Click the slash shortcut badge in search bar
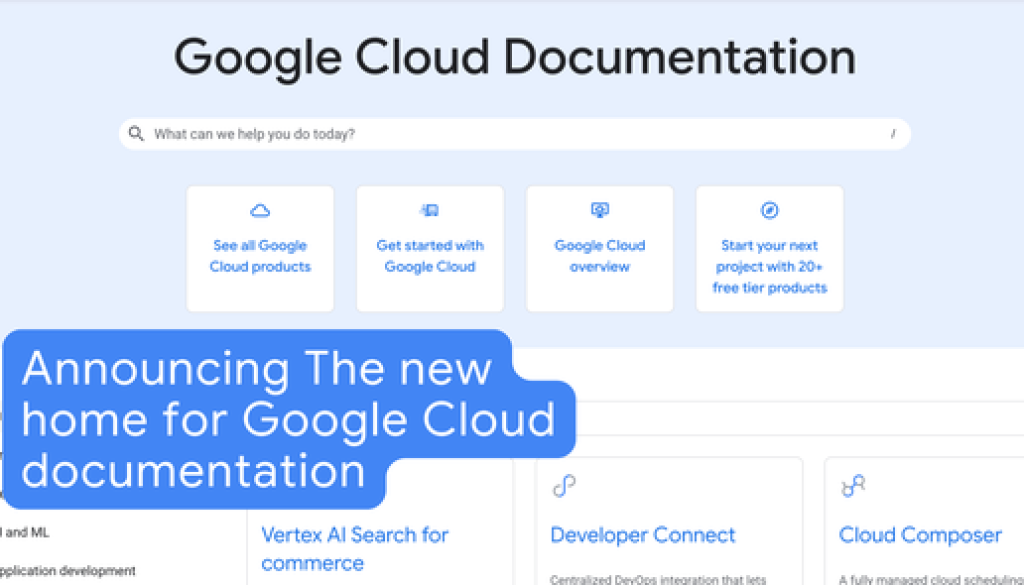 tap(893, 133)
